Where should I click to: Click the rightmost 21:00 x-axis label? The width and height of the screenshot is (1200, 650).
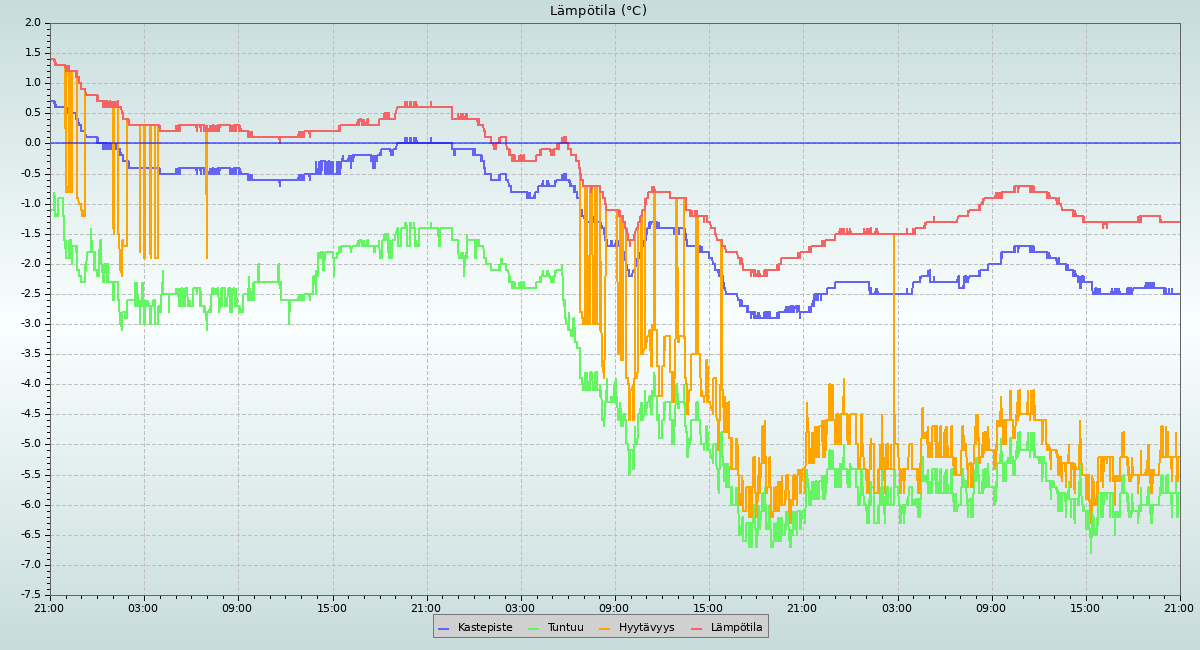(1179, 607)
